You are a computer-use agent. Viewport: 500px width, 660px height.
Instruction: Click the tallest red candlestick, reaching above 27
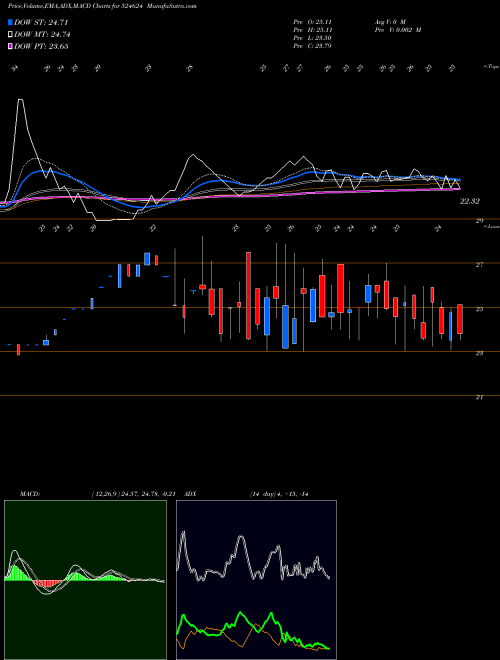[248, 295]
